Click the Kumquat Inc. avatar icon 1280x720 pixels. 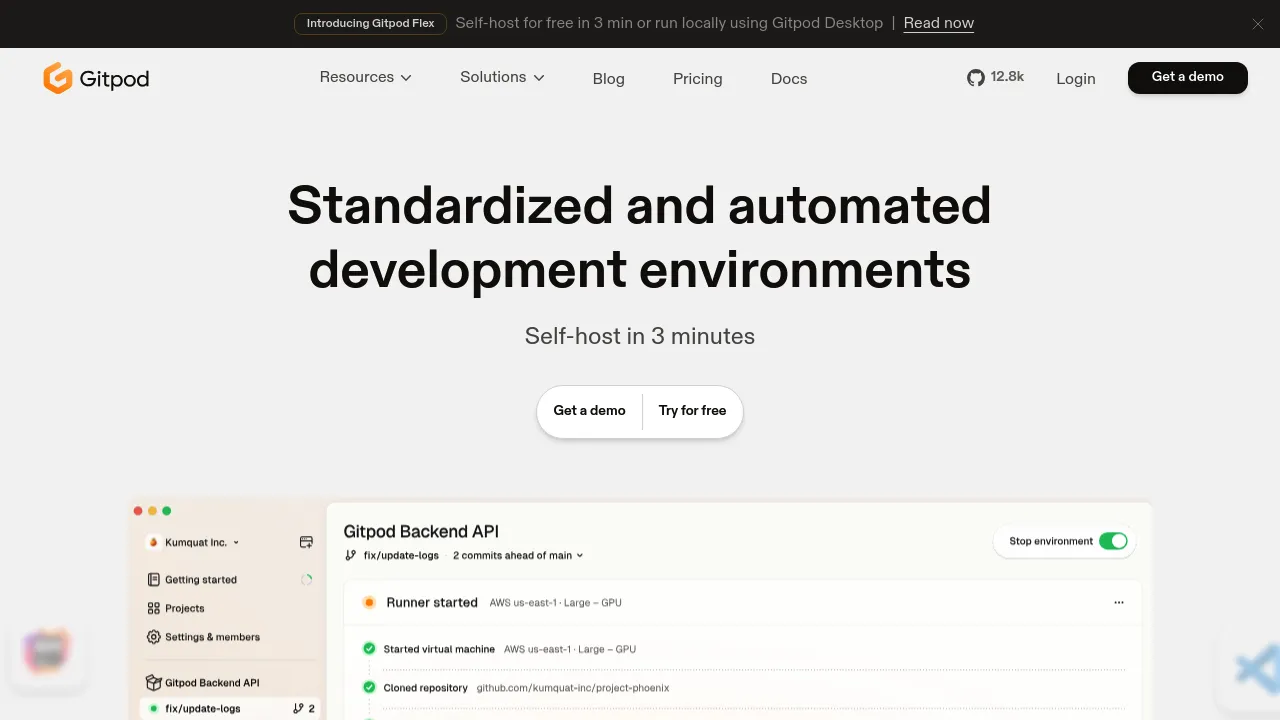154,542
